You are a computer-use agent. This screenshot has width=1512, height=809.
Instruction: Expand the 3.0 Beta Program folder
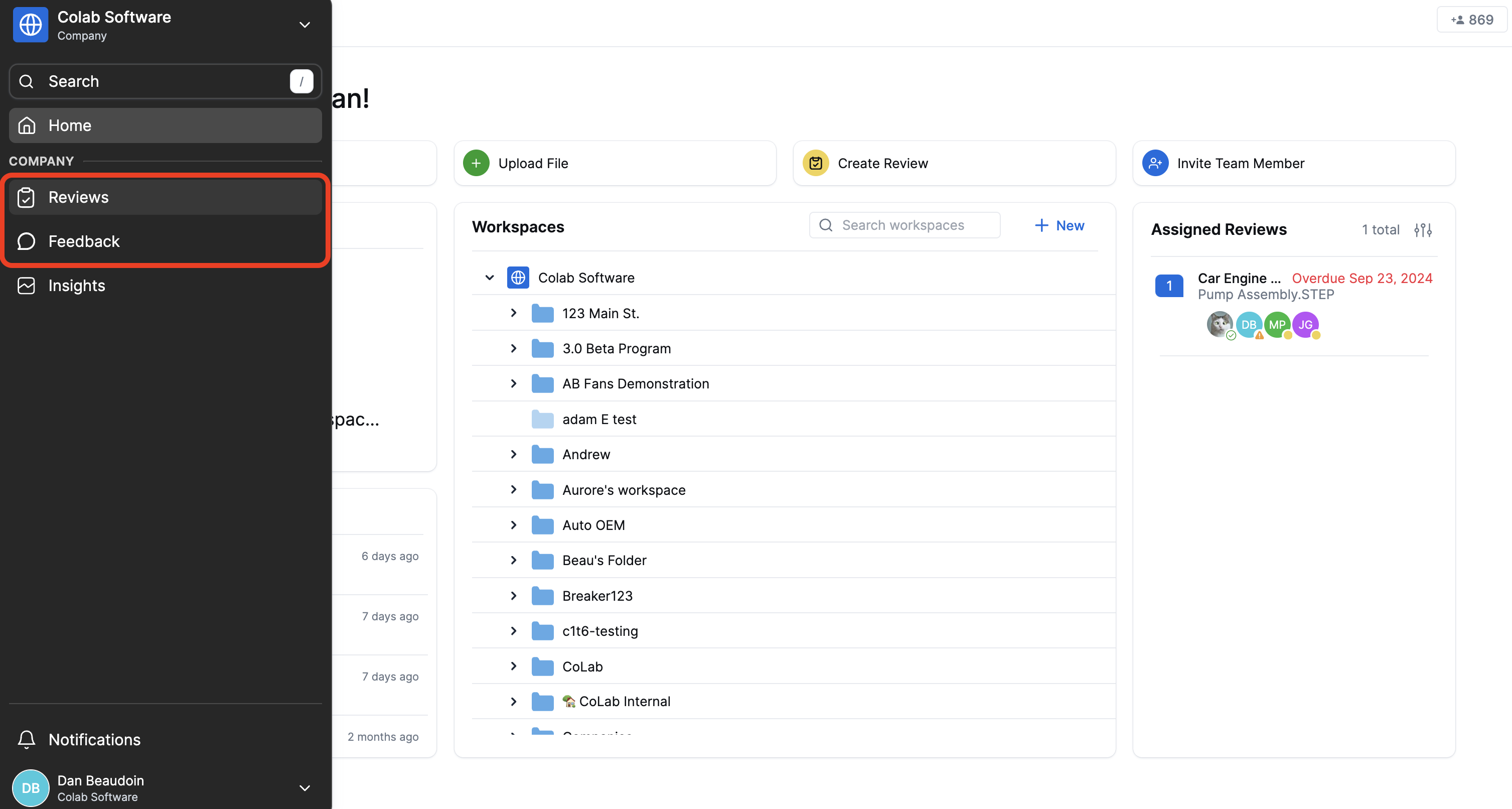[x=513, y=348]
